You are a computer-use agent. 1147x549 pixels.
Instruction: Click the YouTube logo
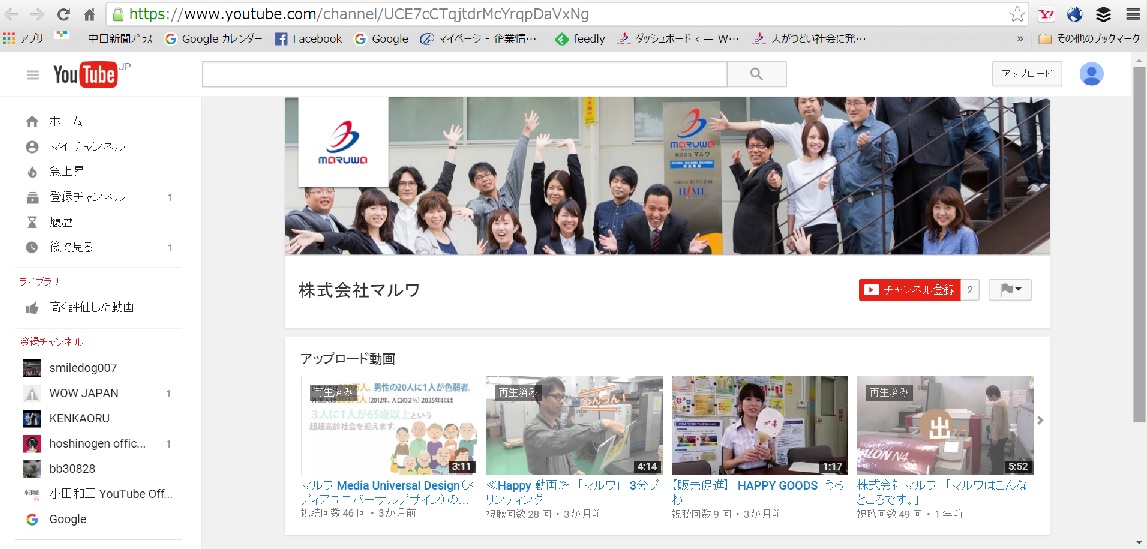point(86,75)
